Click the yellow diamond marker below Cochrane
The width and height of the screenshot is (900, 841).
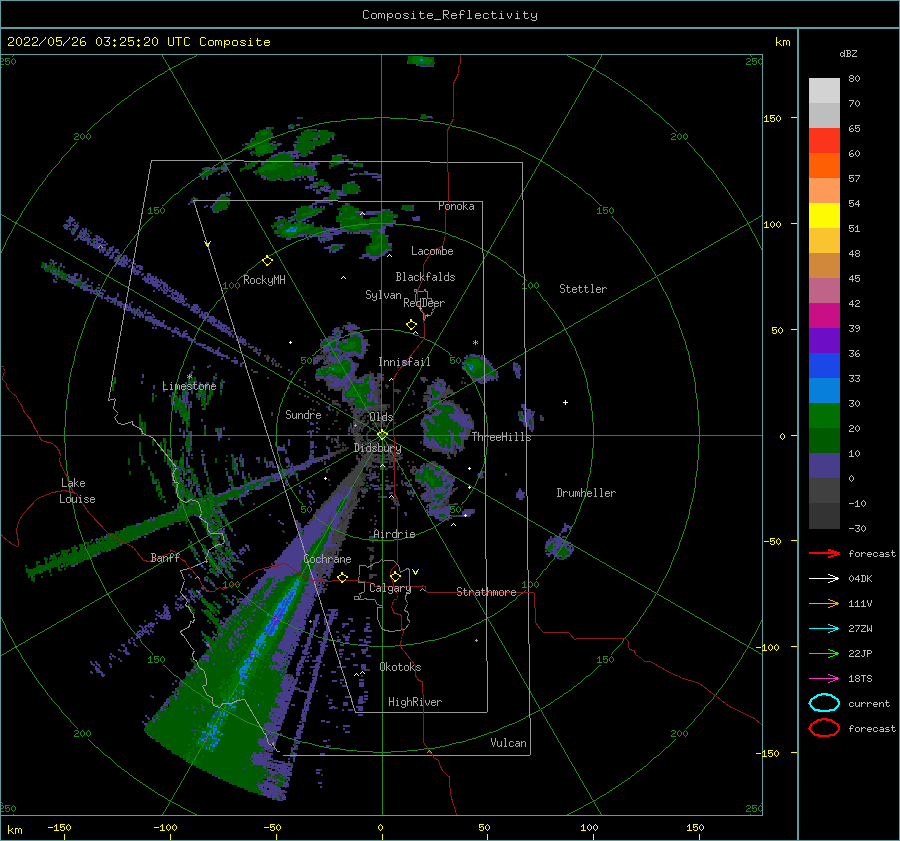343,577
